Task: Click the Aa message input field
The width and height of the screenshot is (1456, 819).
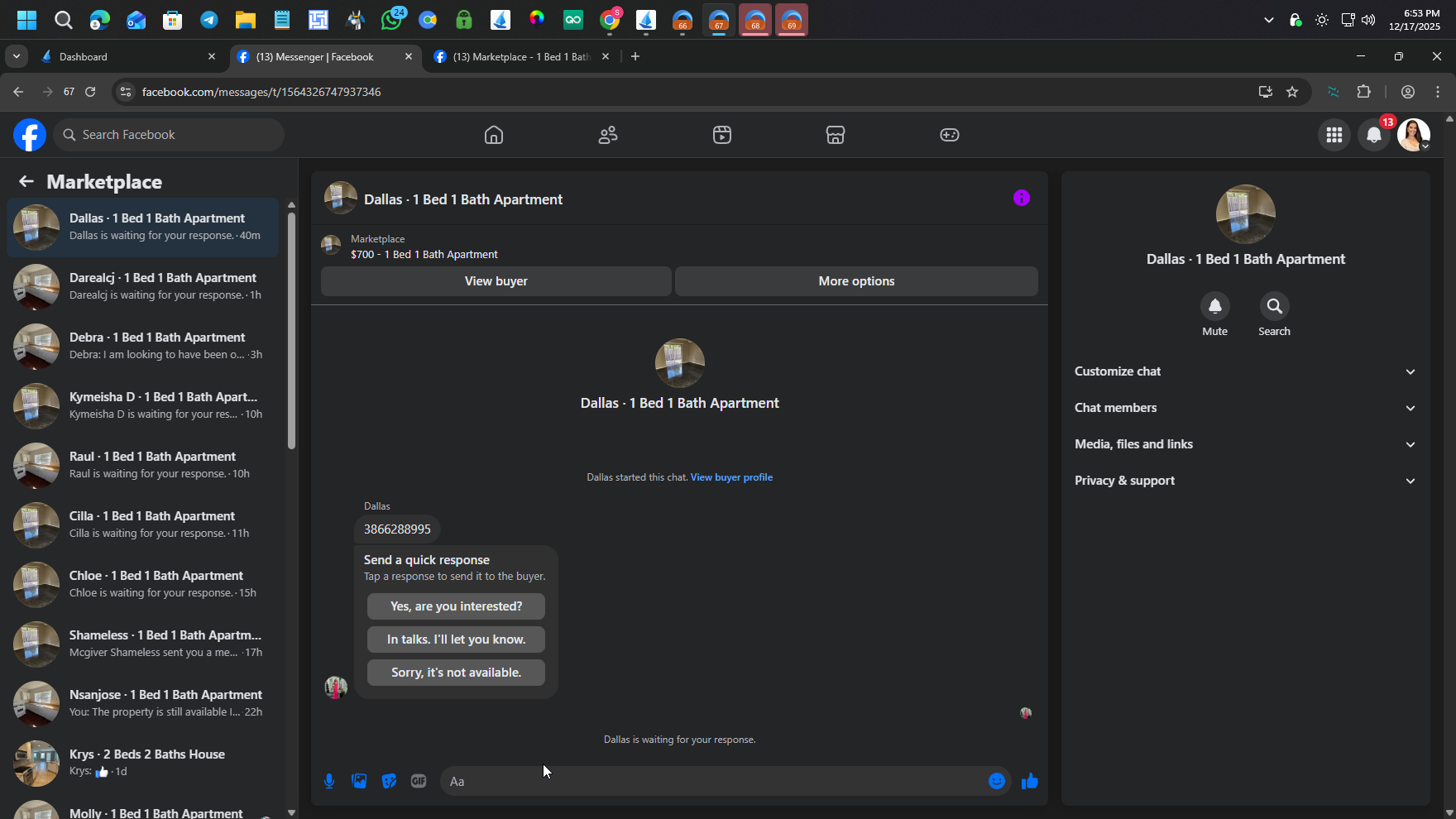Action: (x=711, y=781)
